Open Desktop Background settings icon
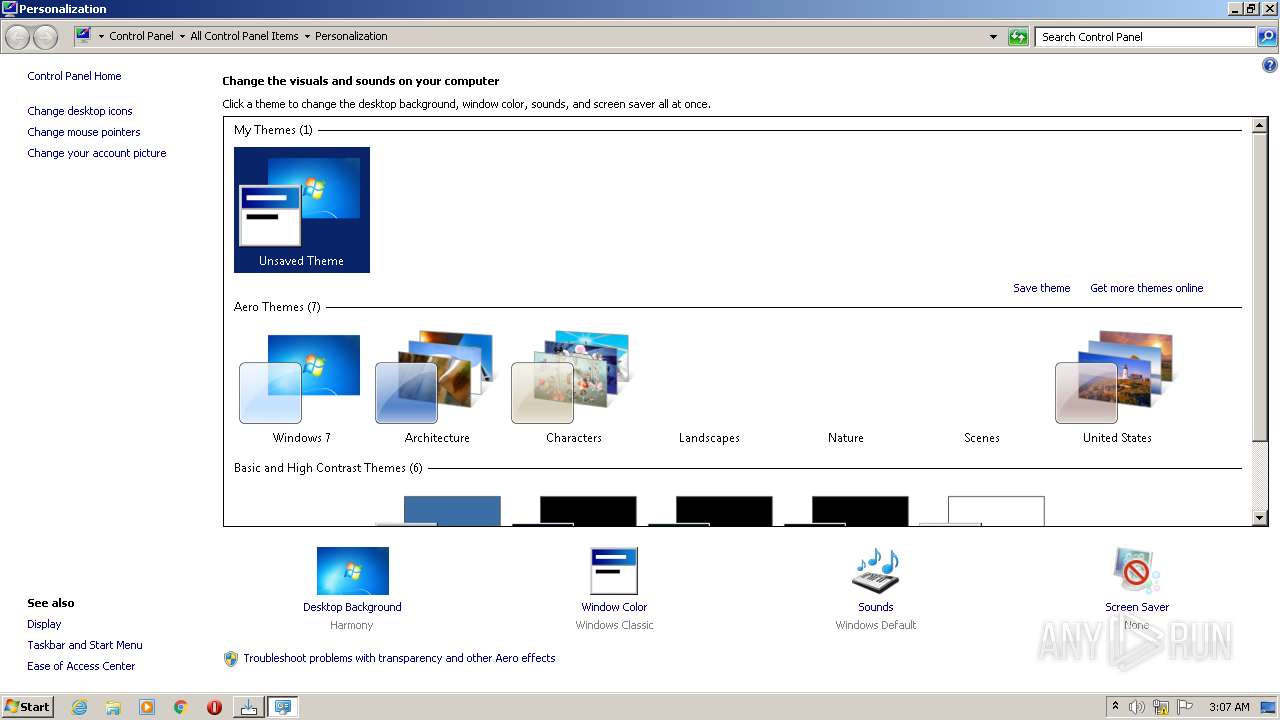 point(352,571)
